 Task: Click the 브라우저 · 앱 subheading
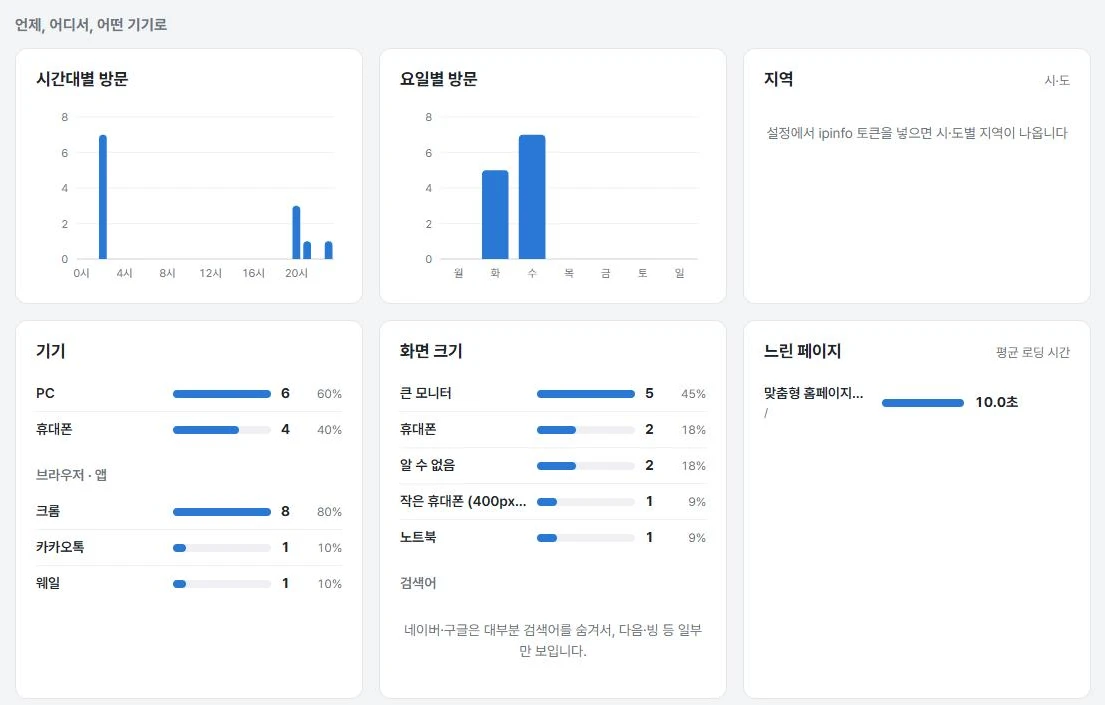coord(71,475)
